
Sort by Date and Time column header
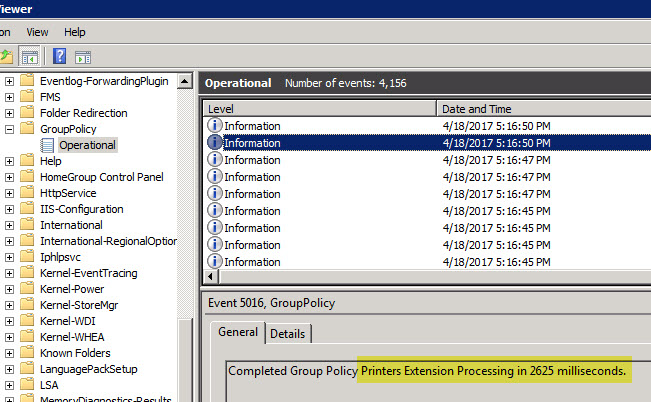[544, 109]
